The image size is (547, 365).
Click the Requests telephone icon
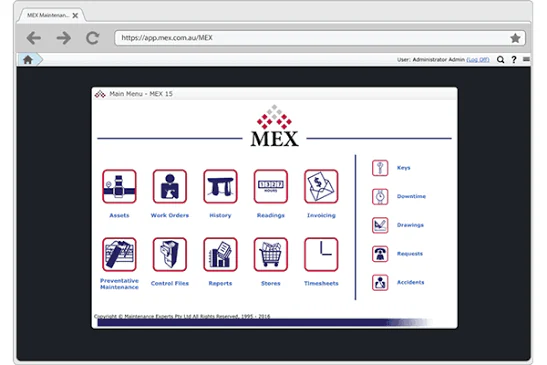coord(380,254)
